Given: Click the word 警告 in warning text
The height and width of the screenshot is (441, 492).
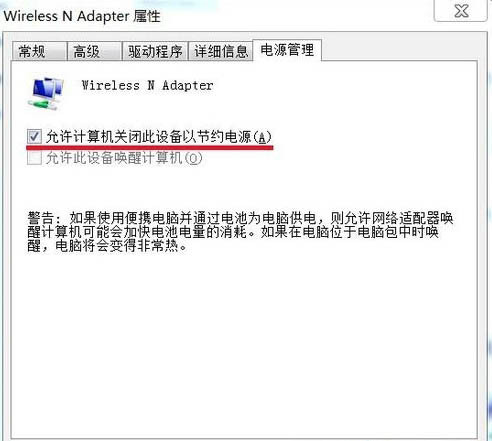Looking at the screenshot, I should tap(41, 218).
